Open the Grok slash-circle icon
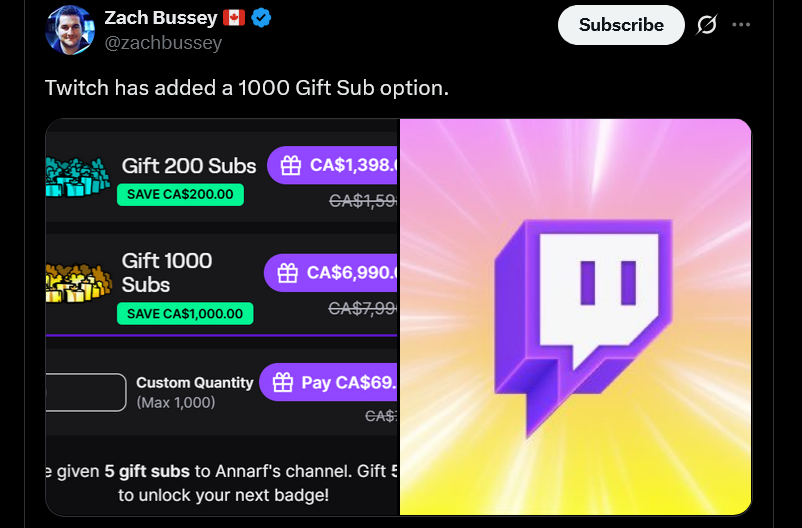The image size is (802, 528). coord(706,25)
